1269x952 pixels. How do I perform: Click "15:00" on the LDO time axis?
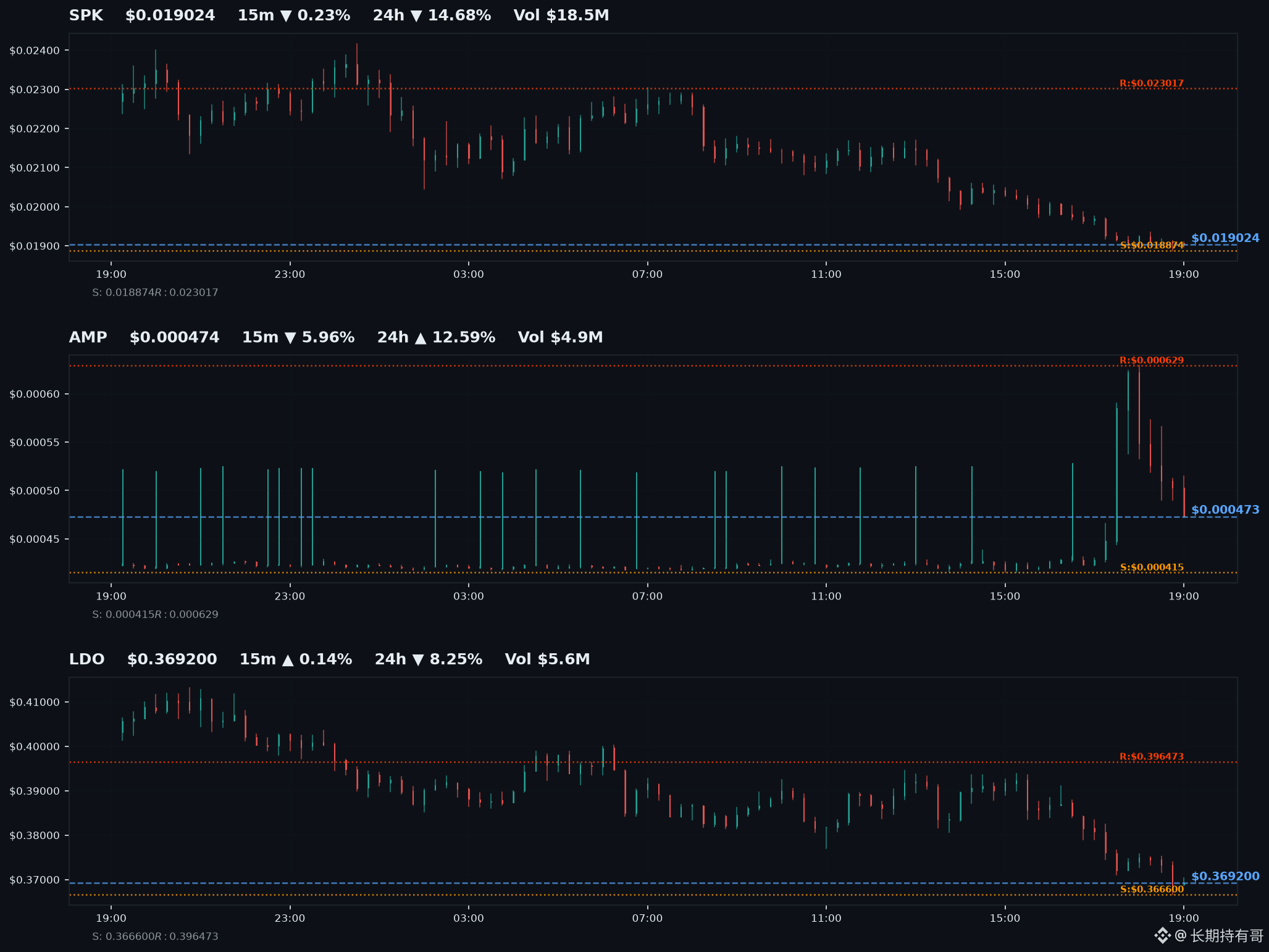tap(1005, 919)
